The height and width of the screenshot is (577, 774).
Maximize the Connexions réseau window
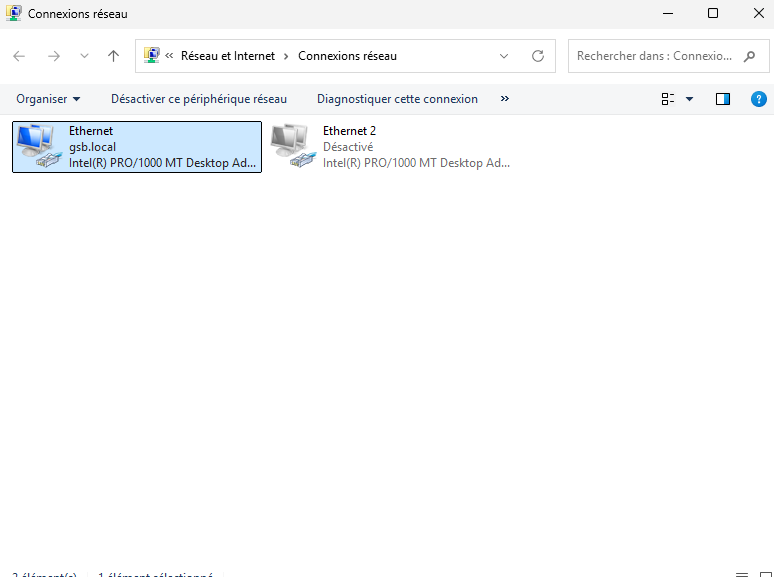pos(713,13)
